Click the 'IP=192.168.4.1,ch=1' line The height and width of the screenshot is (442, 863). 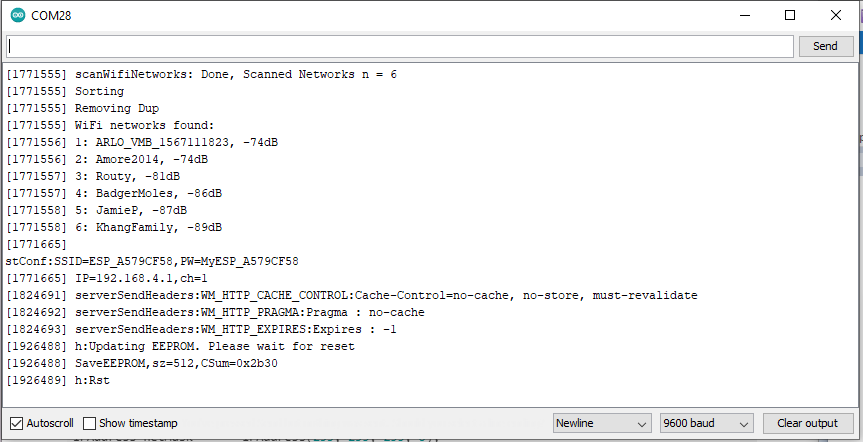[x=107, y=279]
